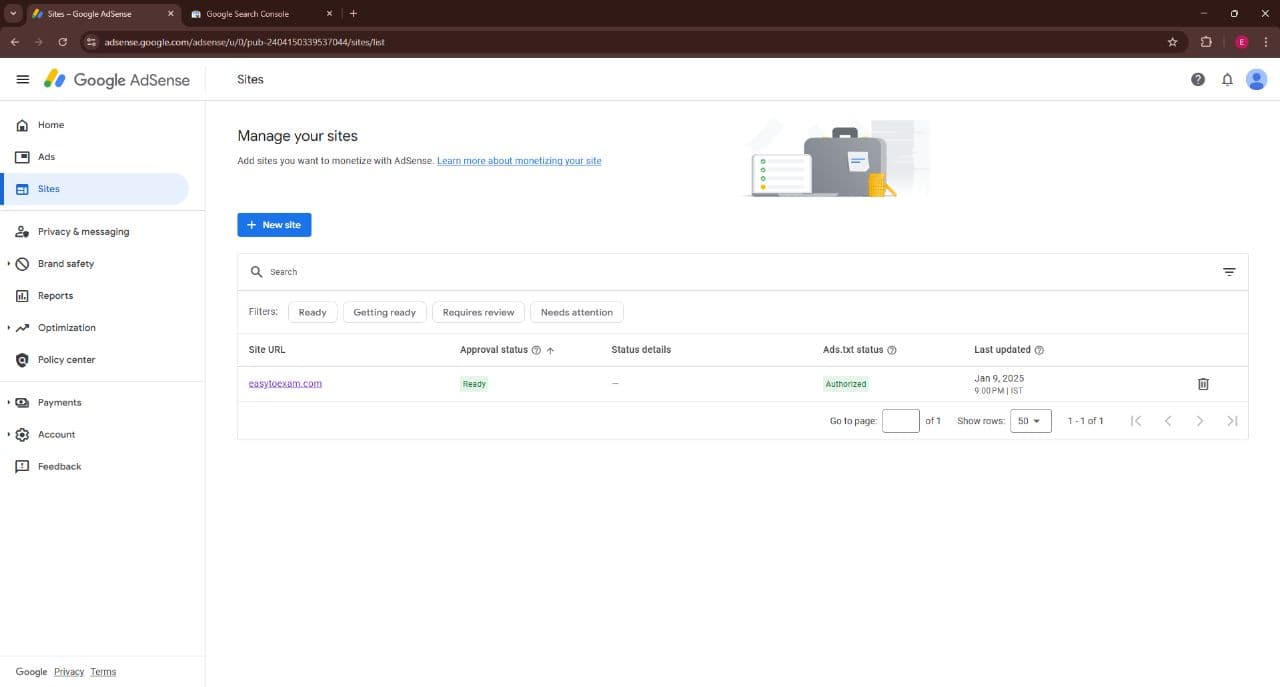
Task: Click the Authorized ads.txt badge
Action: 846,384
